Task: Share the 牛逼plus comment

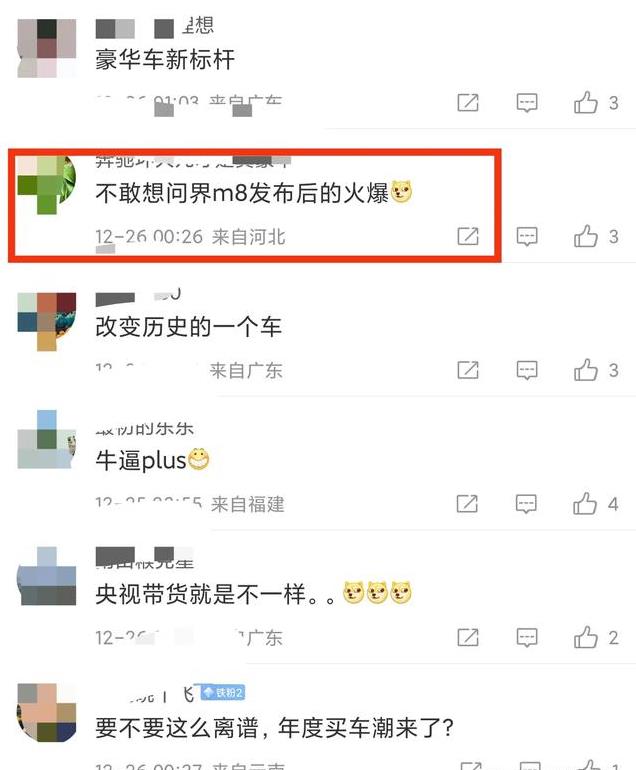Action: point(467,503)
